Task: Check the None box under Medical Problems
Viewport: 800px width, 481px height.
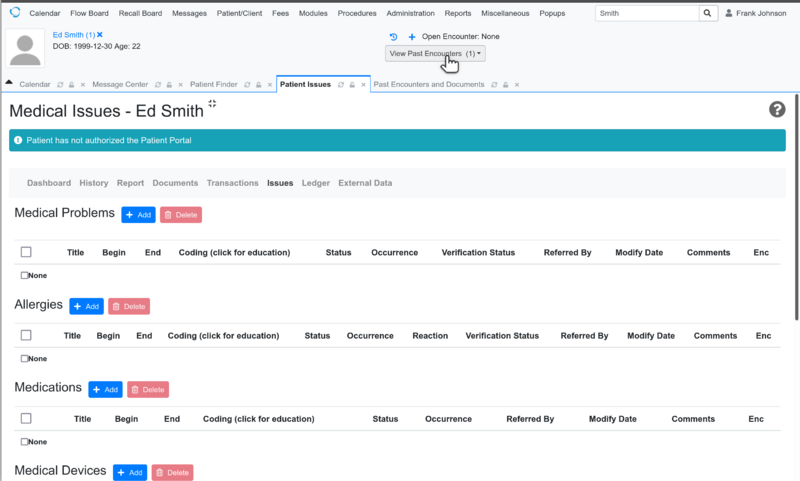Action: point(24,275)
